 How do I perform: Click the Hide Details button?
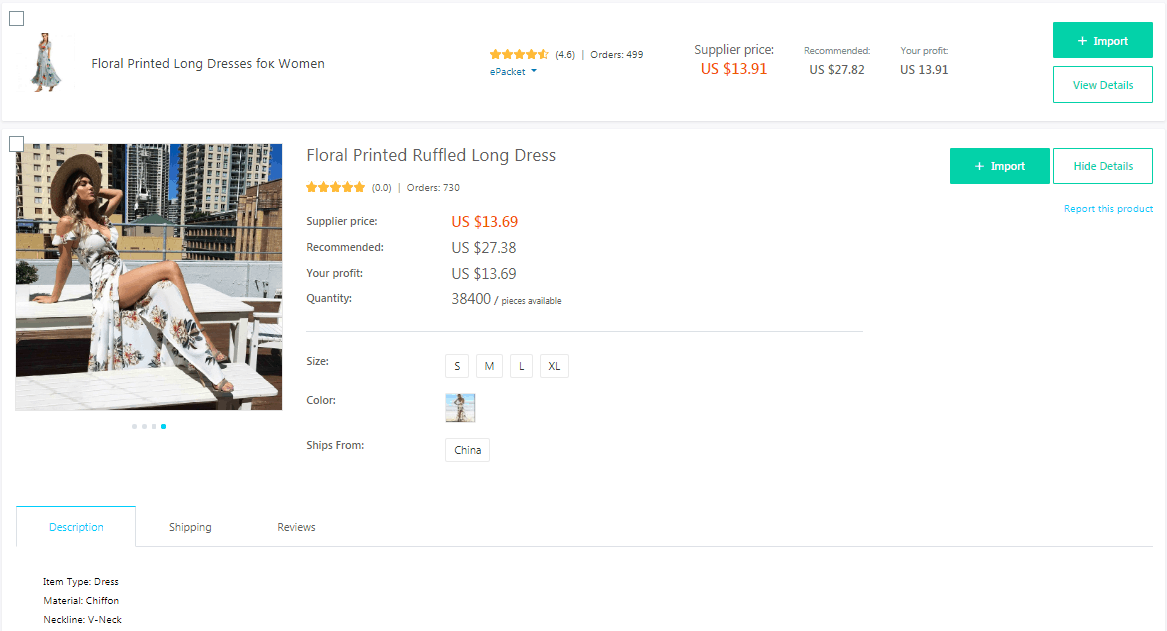pyautogui.click(x=1102, y=166)
